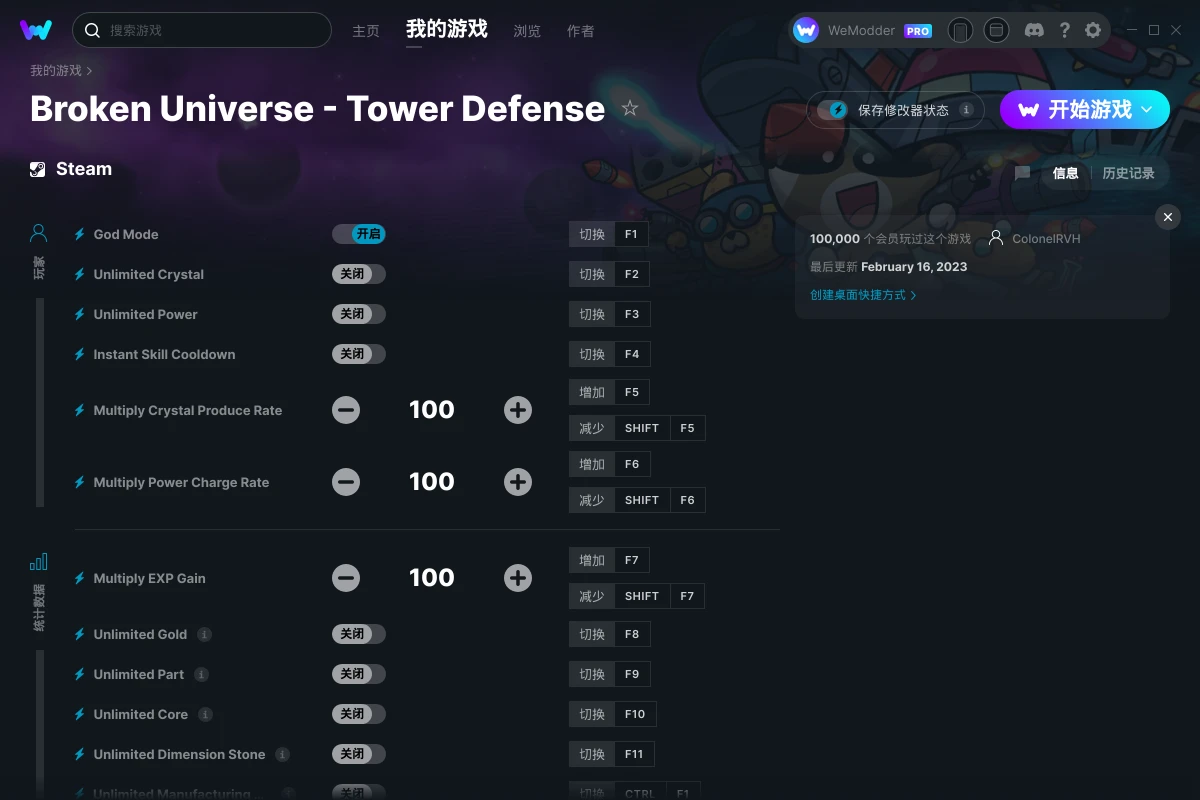Click the Unlimited Crystal F2 hotkey button
1200x800 pixels.
click(609, 274)
